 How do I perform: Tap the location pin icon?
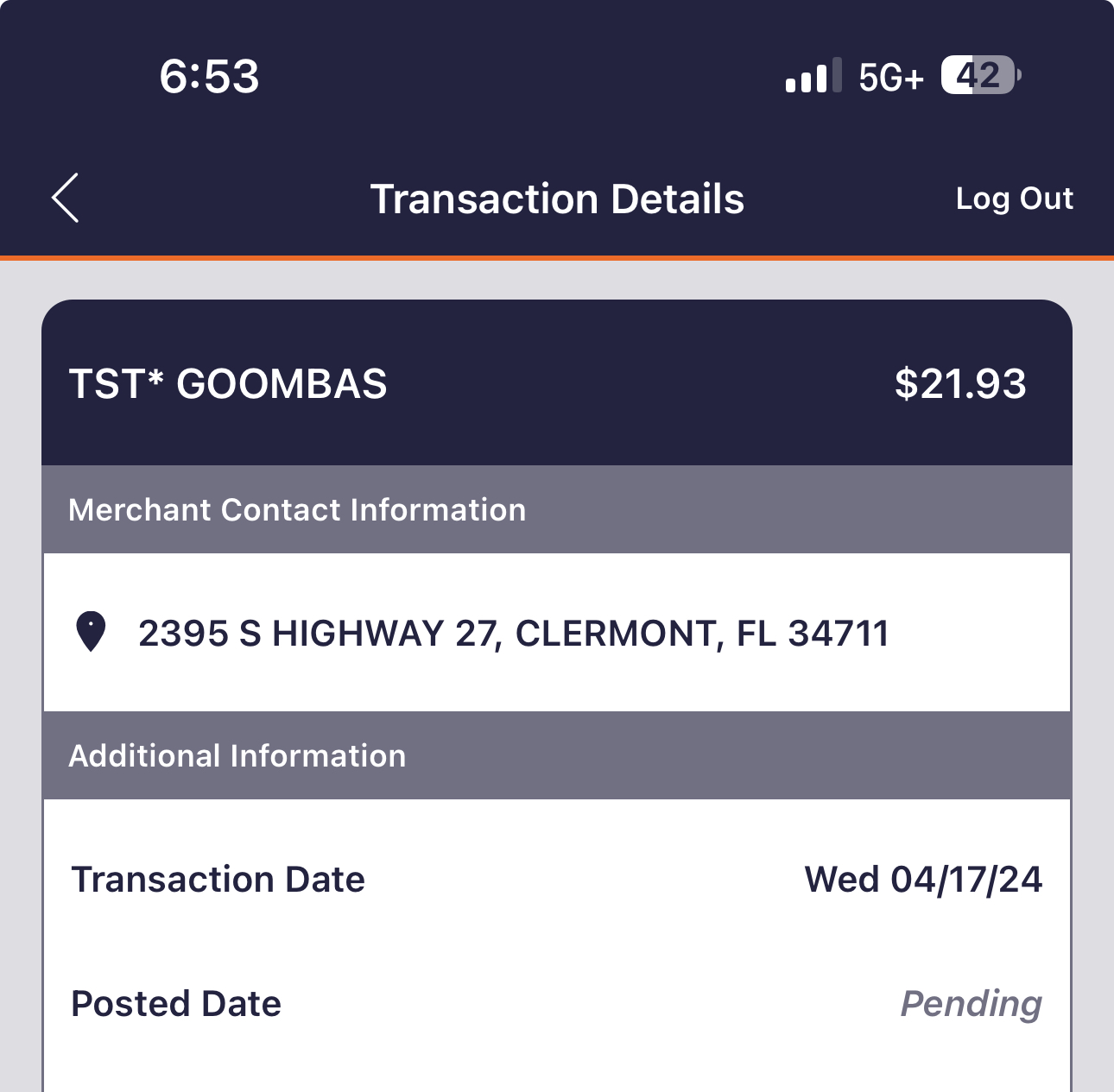(91, 632)
